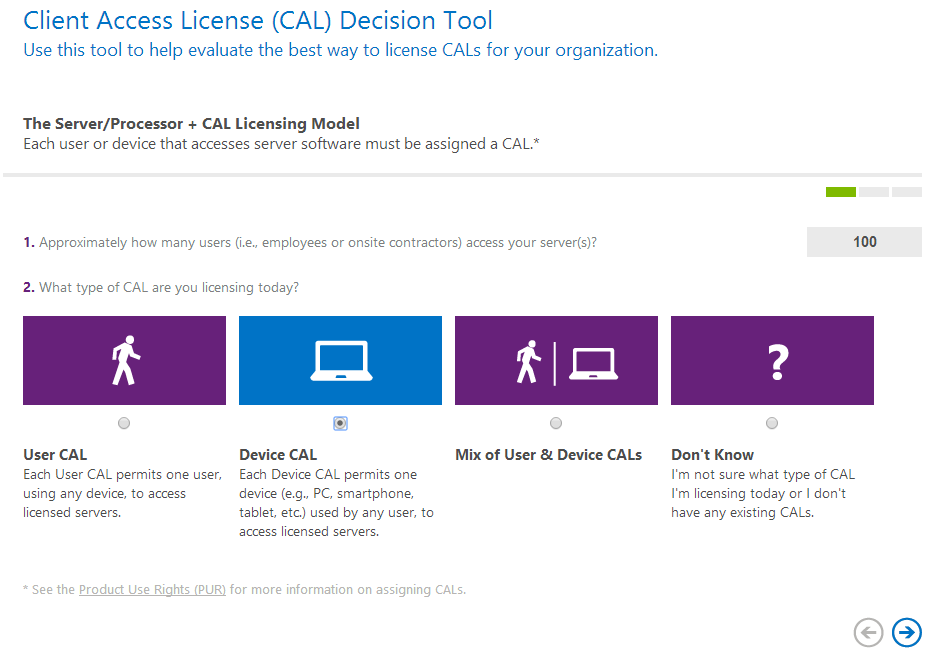Click the third progress step indicator
Screen dimensions: 927x651
906,192
